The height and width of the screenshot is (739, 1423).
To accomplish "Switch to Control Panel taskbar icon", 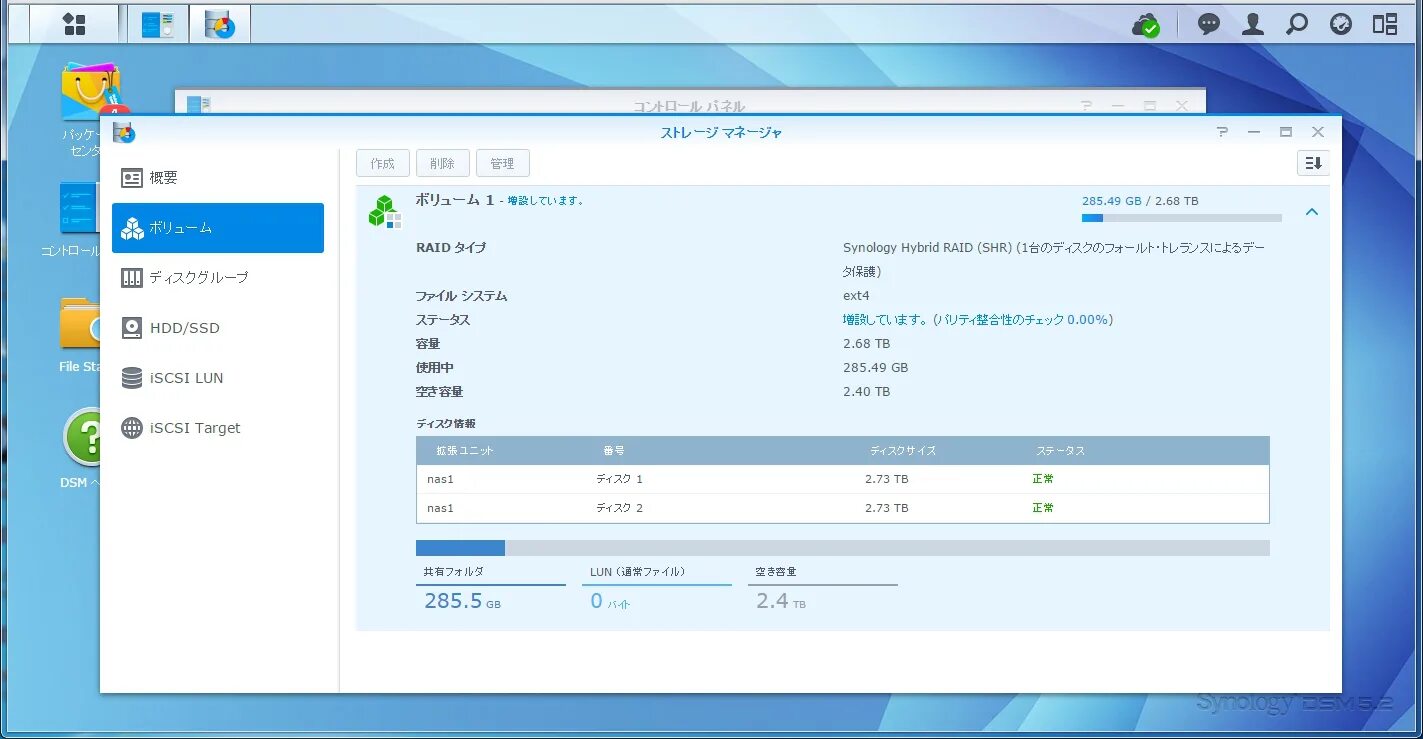I will [x=158, y=24].
